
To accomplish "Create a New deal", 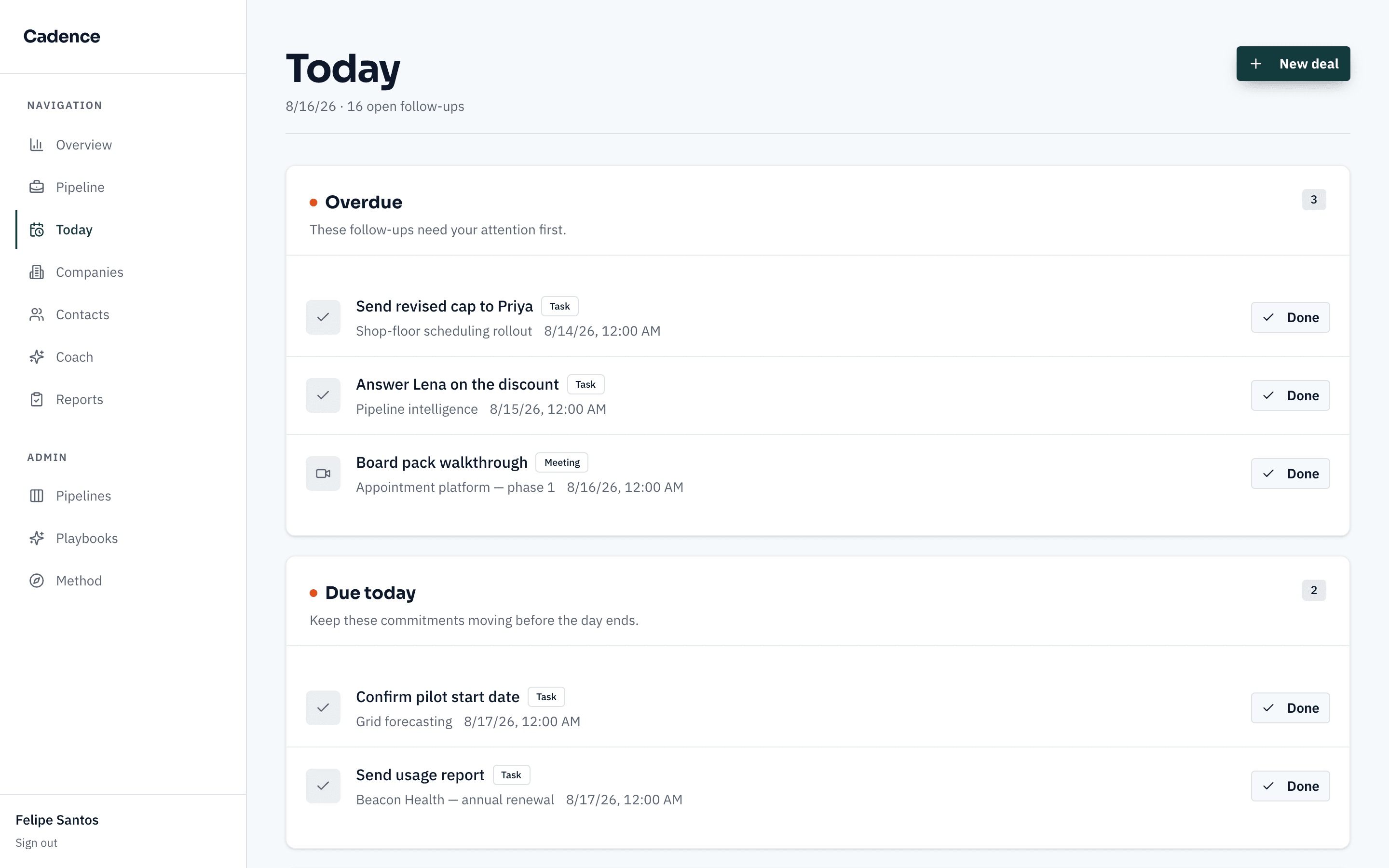I will [1293, 64].
